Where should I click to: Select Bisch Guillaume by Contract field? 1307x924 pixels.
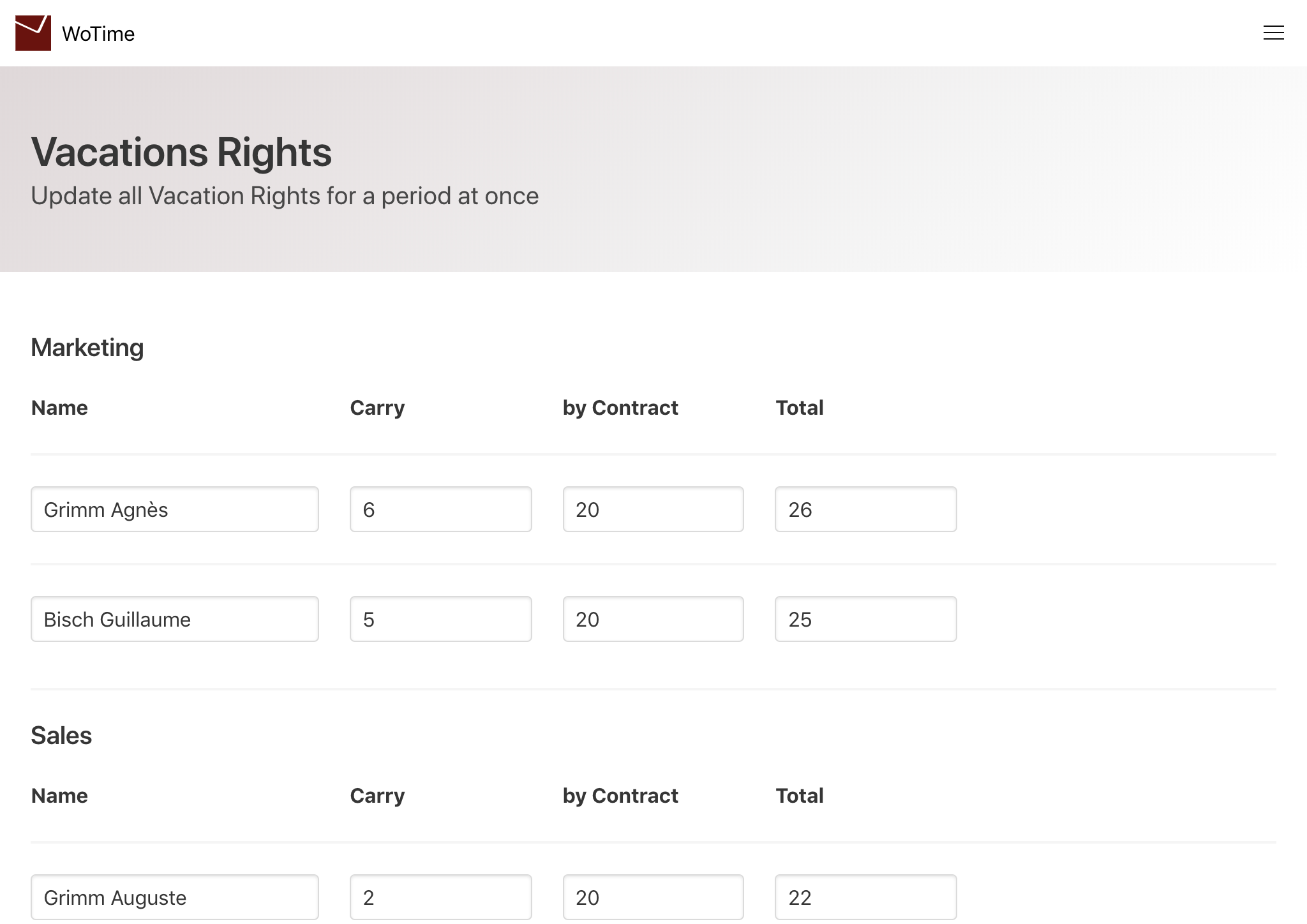pyautogui.click(x=653, y=619)
